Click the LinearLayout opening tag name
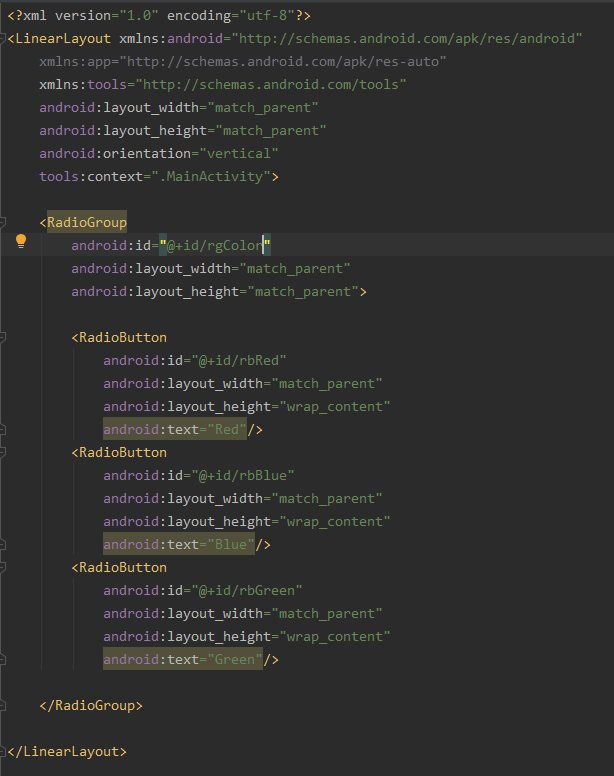This screenshot has height=776, width=614. (x=63, y=39)
